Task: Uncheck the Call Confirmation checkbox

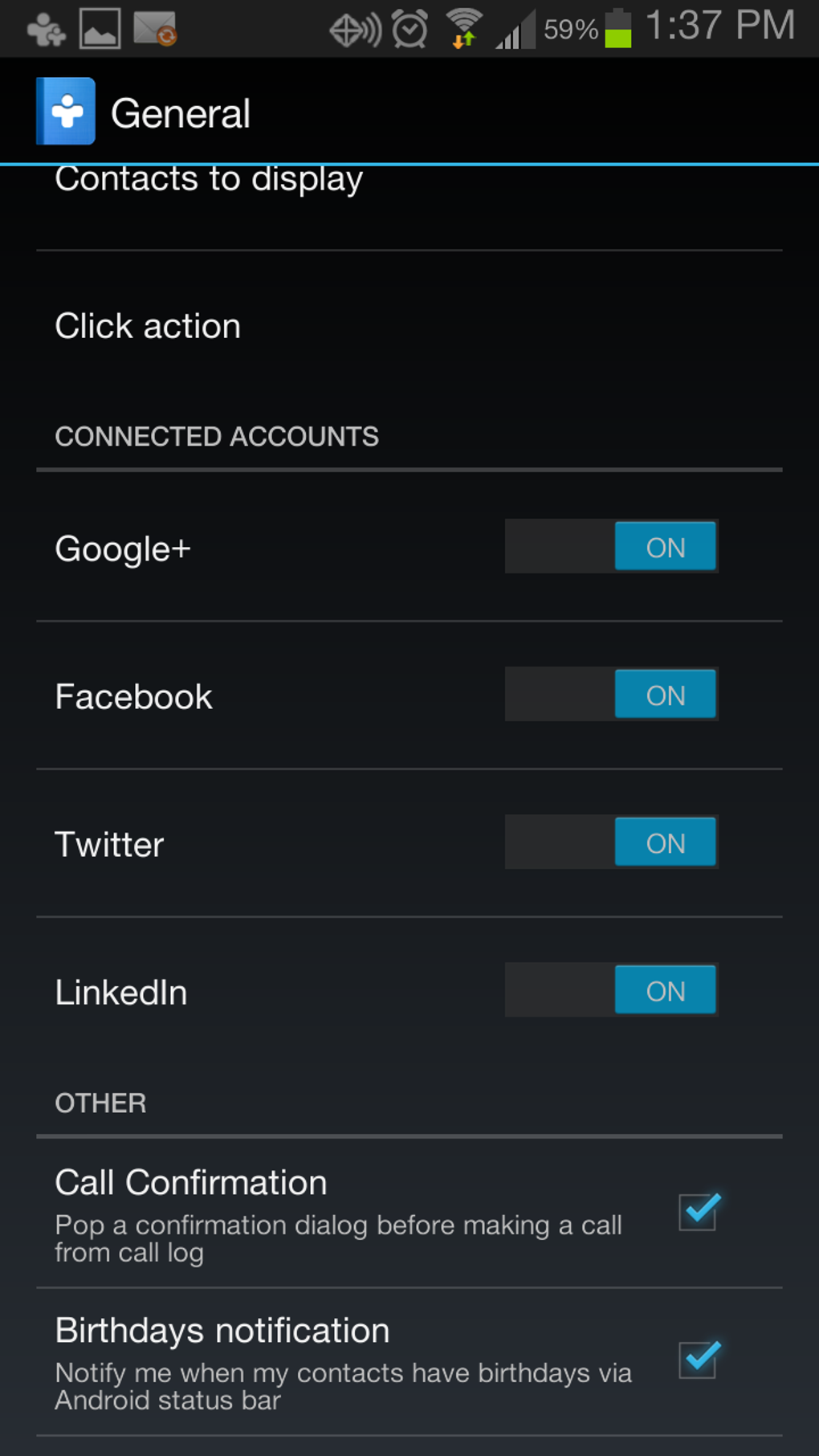Action: point(699,1211)
